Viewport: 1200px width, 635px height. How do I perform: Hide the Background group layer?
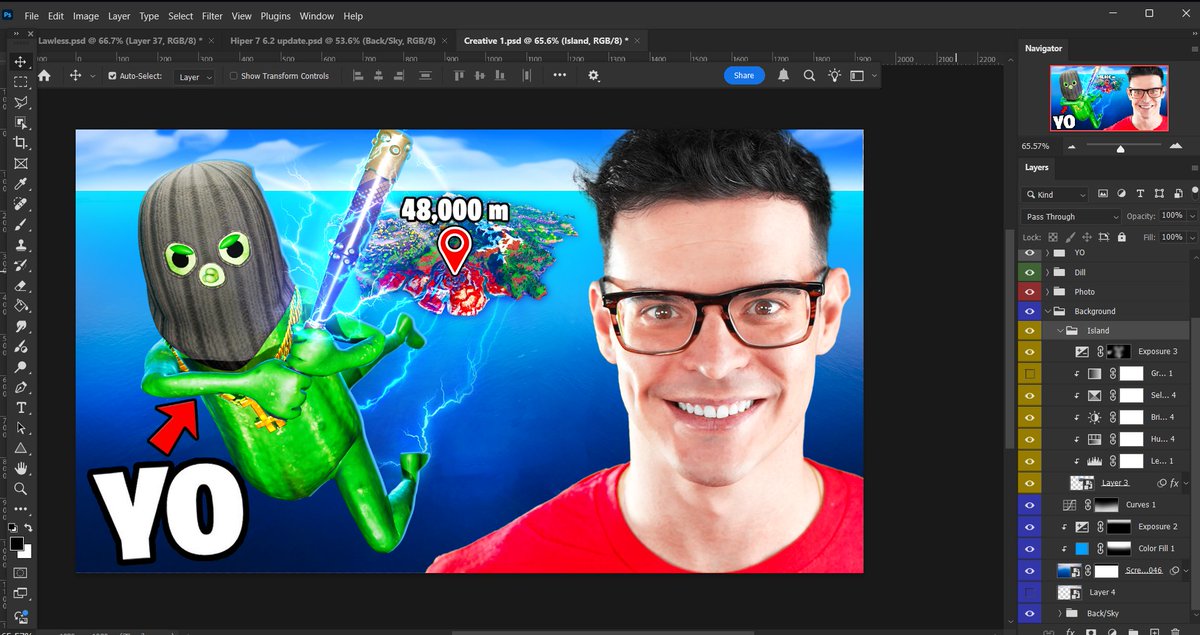click(x=1029, y=311)
